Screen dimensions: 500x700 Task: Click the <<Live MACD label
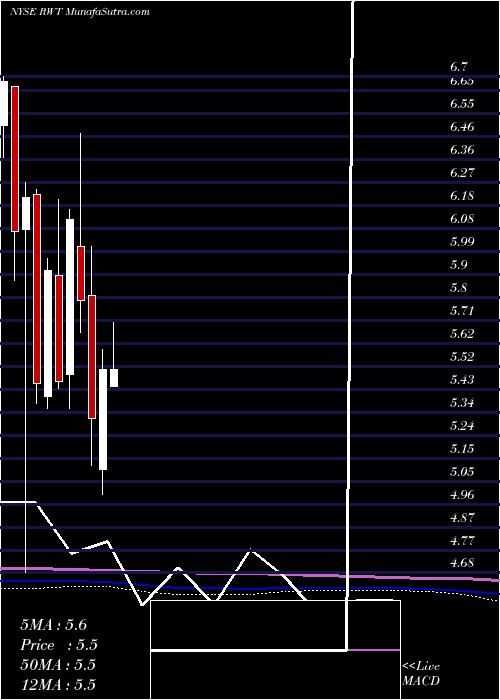click(421, 673)
